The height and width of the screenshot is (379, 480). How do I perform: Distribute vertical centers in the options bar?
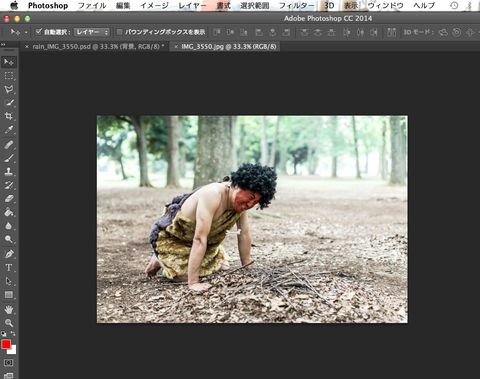point(318,32)
